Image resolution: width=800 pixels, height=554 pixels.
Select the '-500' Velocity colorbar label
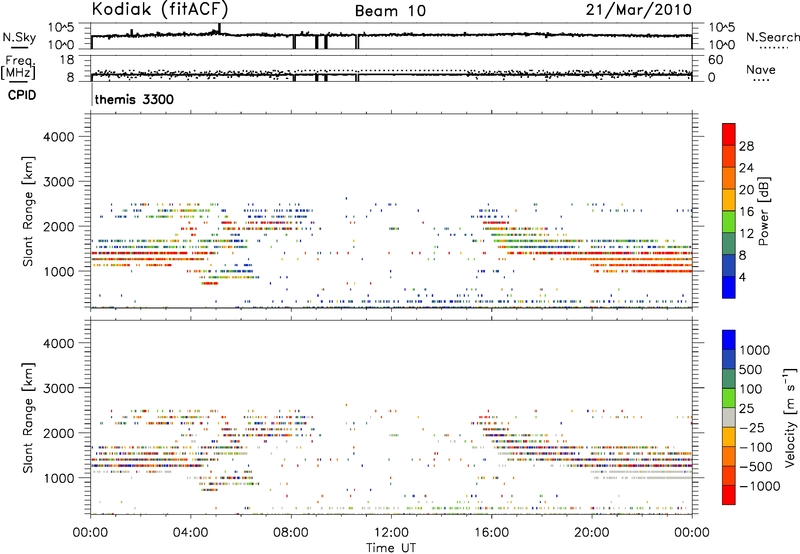pyautogui.click(x=756, y=467)
